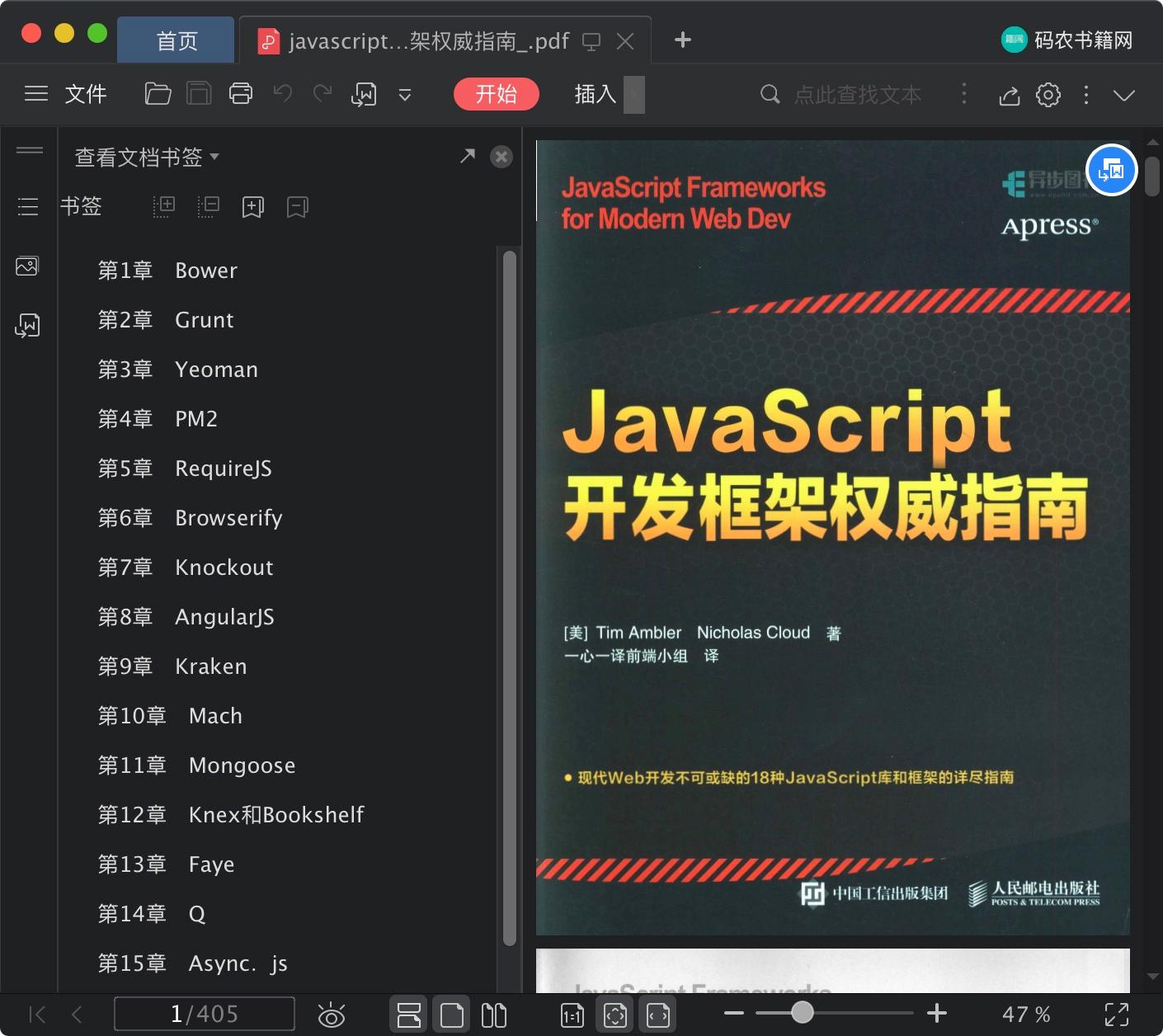The height and width of the screenshot is (1036, 1163).
Task: Go to bookmark 第7章 Knockout
Action: pyautogui.click(x=186, y=567)
